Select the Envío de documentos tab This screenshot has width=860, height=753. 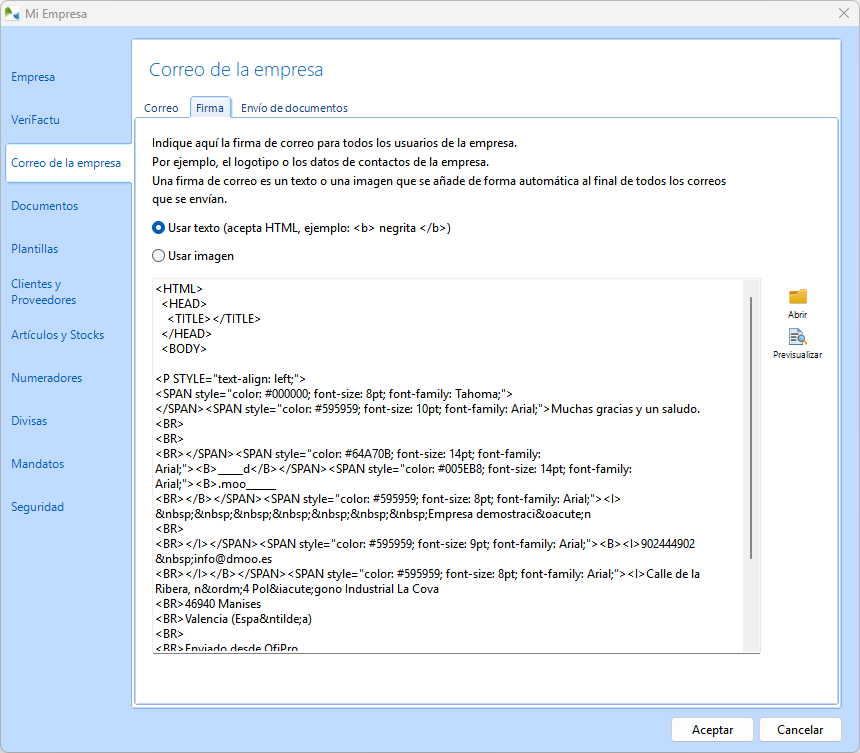(x=295, y=107)
